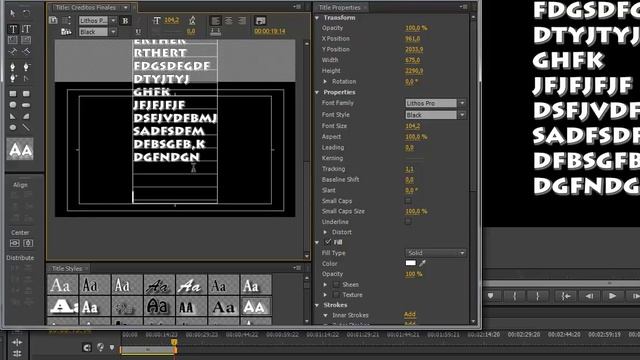Toggle the Underline U button in toolbar
Image resolution: width=640 pixels, height=360 pixels.
tap(138, 31)
